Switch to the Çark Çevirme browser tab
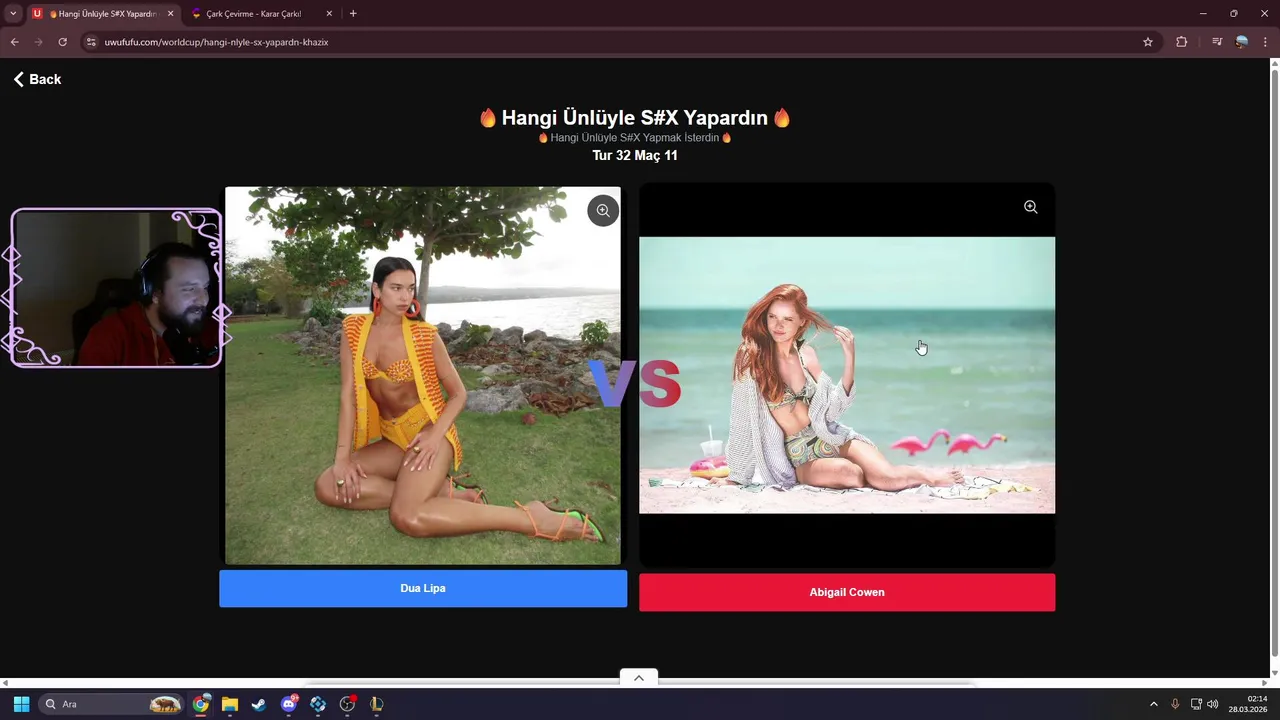 (255, 14)
